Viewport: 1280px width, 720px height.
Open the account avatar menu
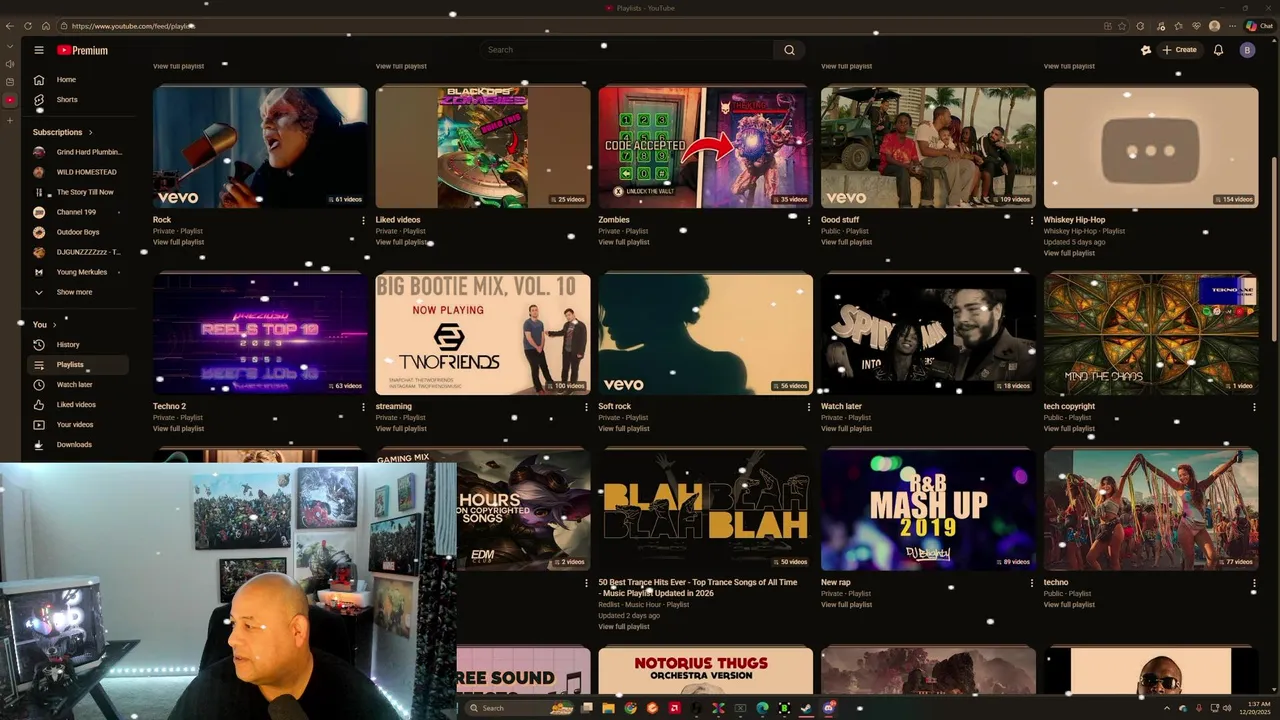(1247, 50)
